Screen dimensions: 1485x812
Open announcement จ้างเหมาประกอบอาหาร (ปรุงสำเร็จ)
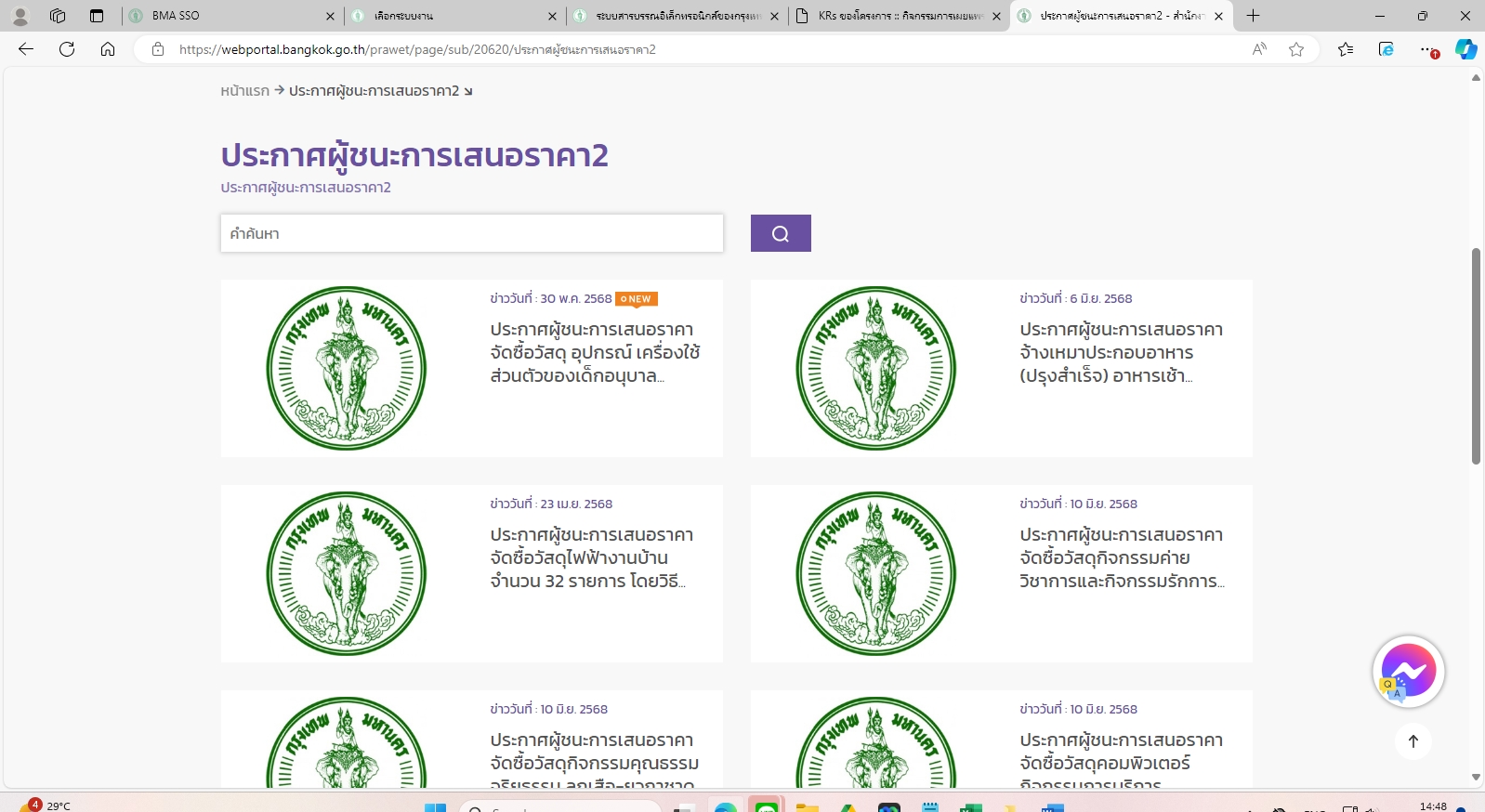pyautogui.click(x=1121, y=353)
